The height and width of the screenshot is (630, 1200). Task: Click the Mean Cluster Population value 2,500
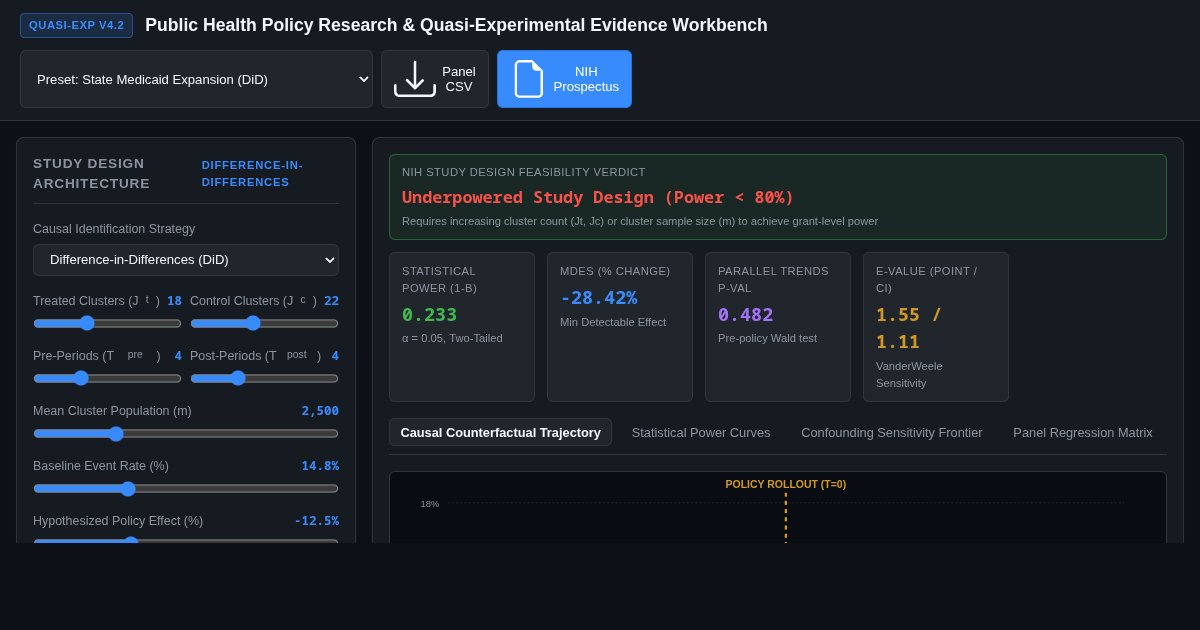pos(320,411)
